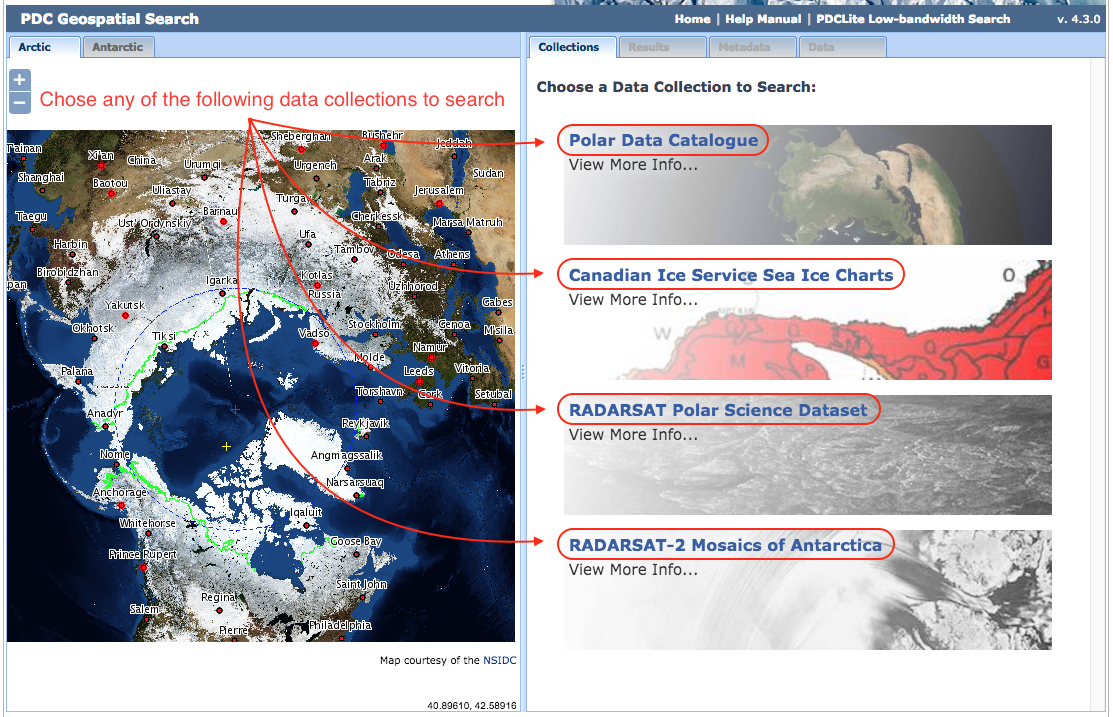The width and height of the screenshot is (1113, 717).
Task: Open the NSIDC map credit link
Action: [499, 660]
